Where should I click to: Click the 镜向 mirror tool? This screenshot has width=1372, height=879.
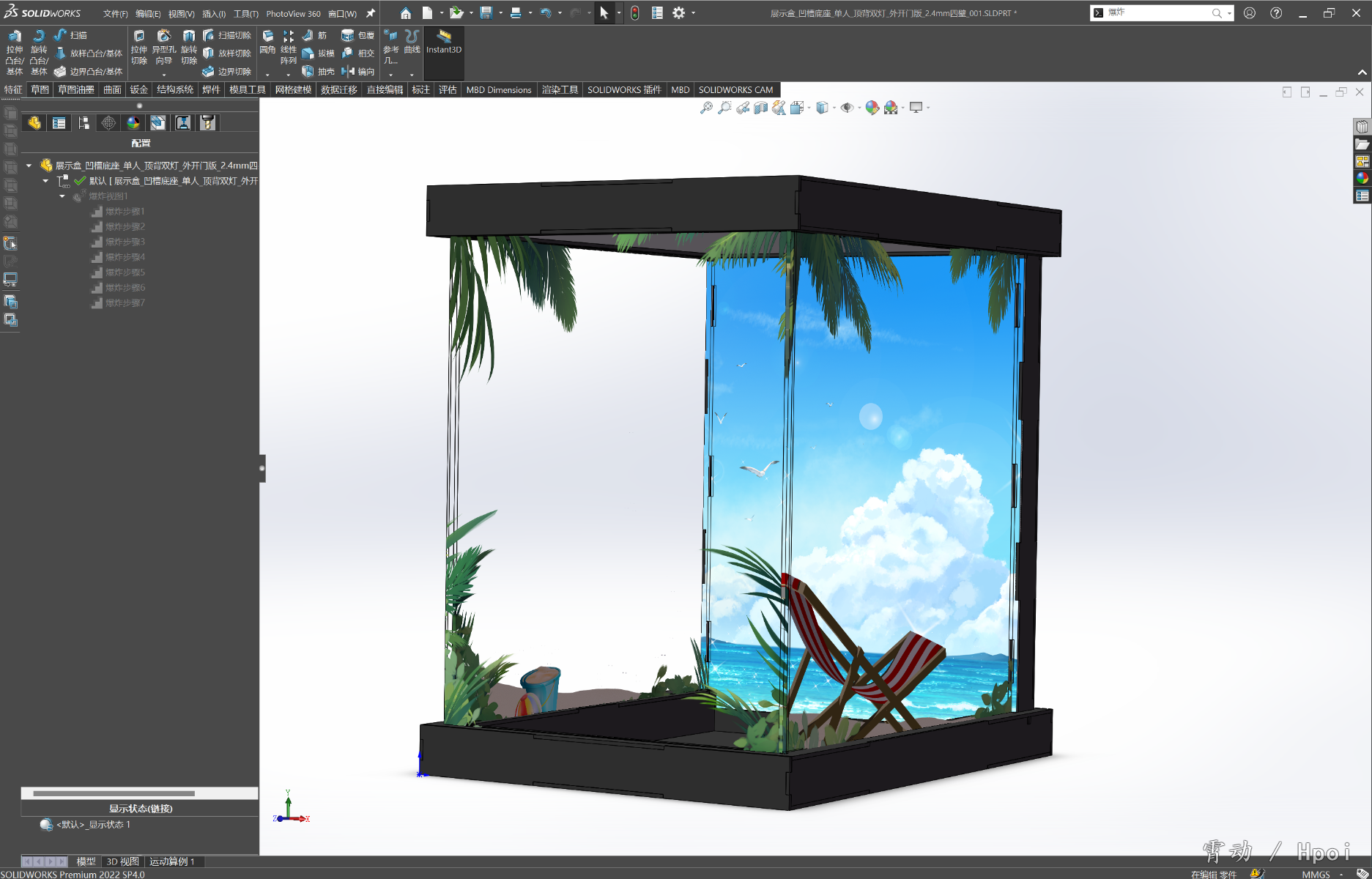[x=358, y=72]
